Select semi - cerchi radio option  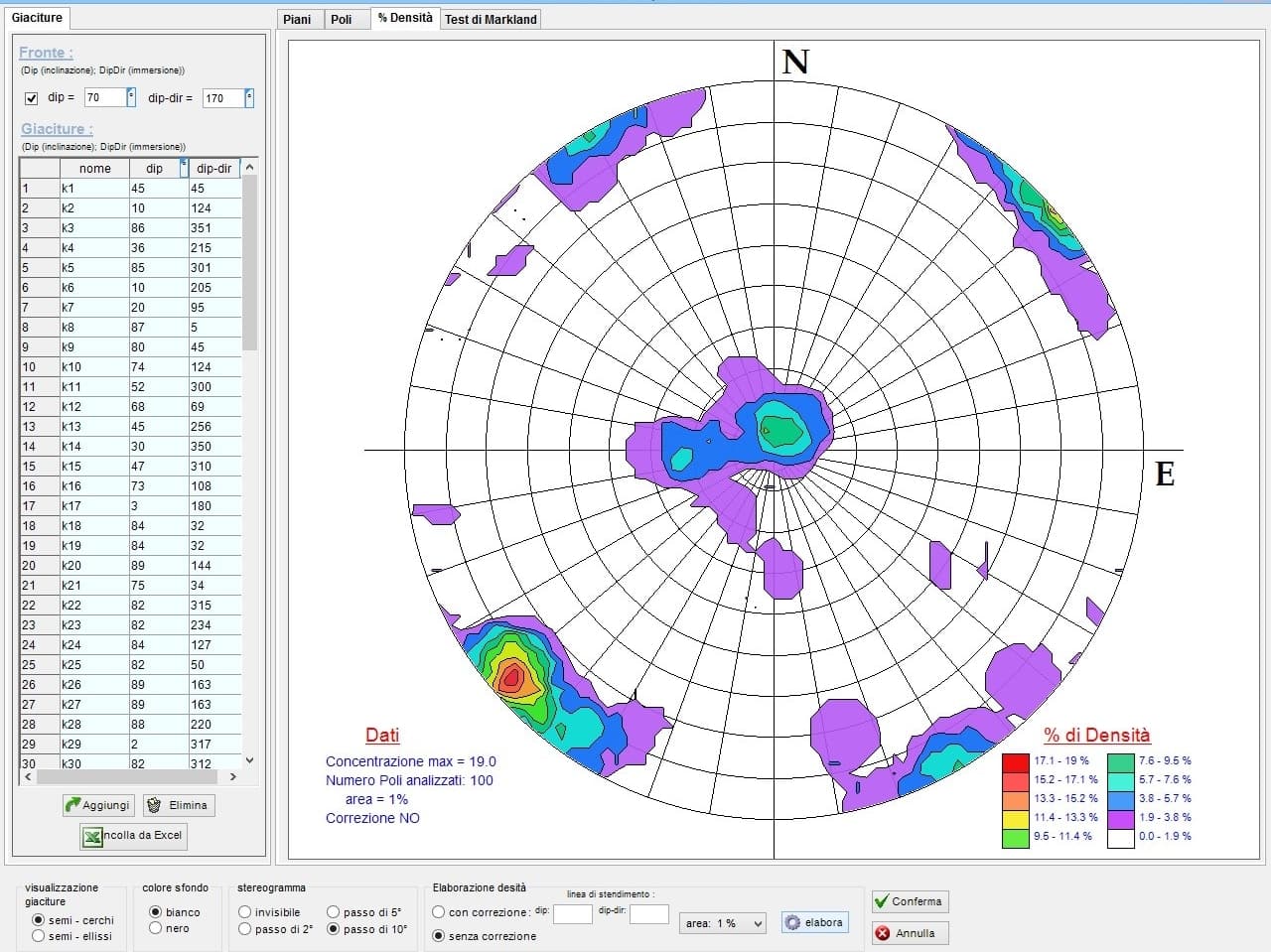coord(39,920)
